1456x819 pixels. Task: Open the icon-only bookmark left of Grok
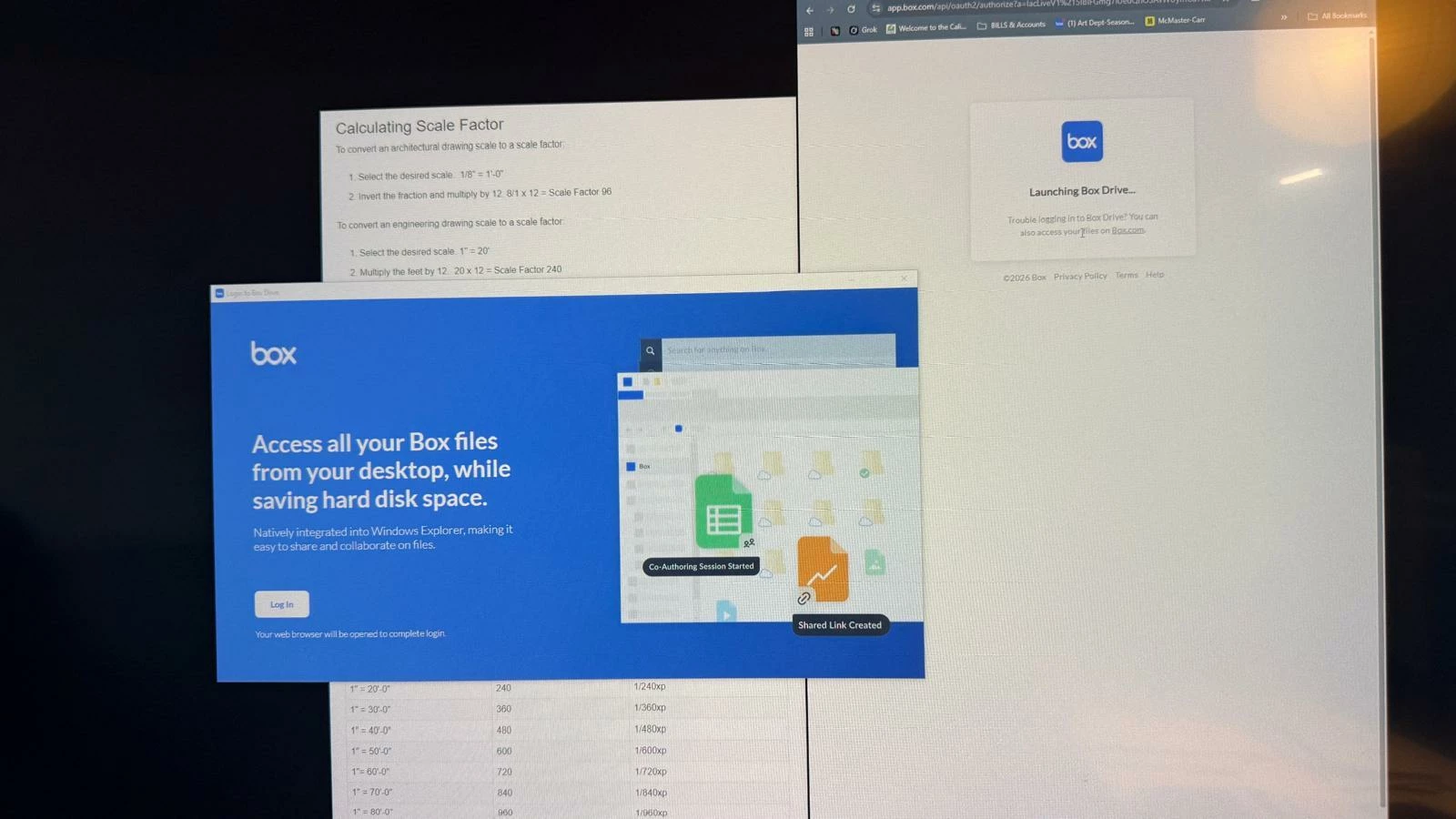tap(834, 31)
